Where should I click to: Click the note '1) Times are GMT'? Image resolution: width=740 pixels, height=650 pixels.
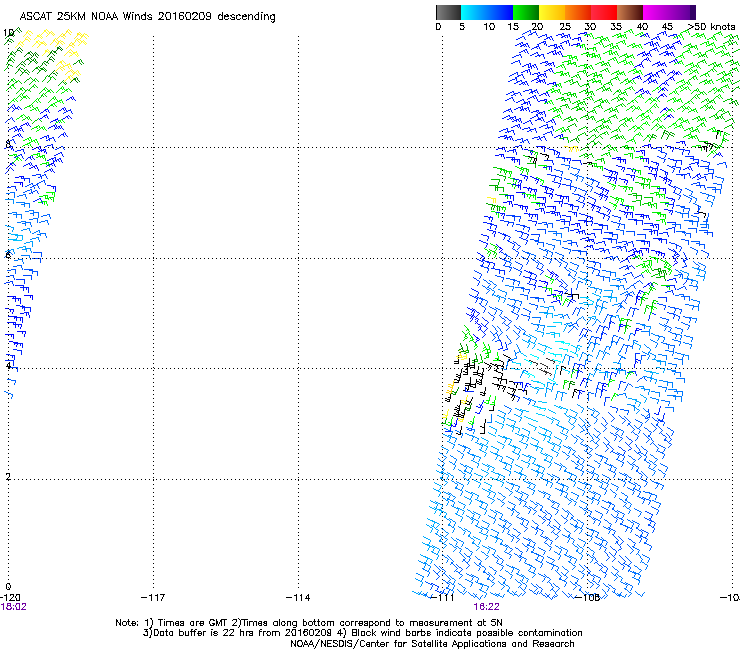click(187, 623)
